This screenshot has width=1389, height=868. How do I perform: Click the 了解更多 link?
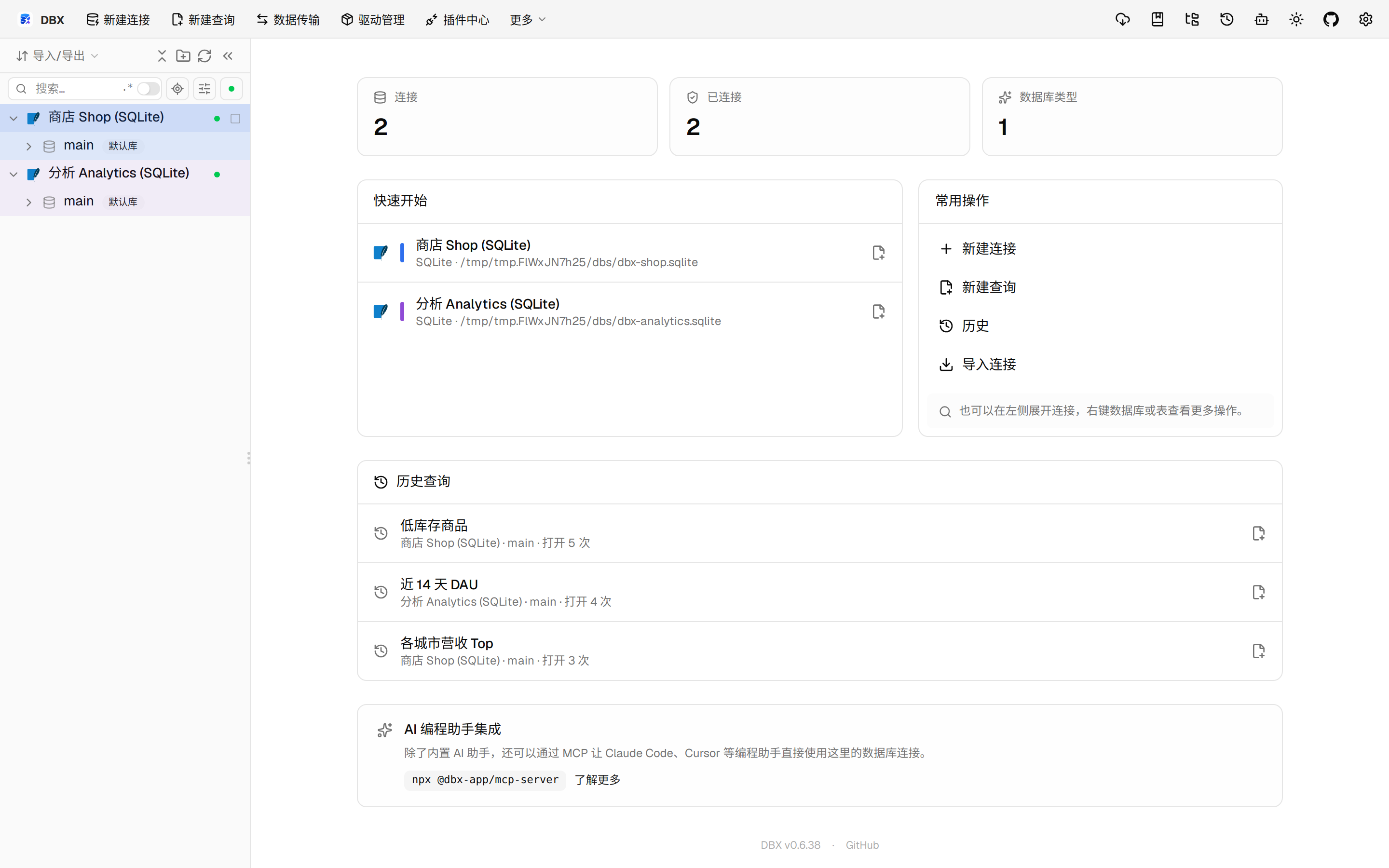tap(598, 780)
